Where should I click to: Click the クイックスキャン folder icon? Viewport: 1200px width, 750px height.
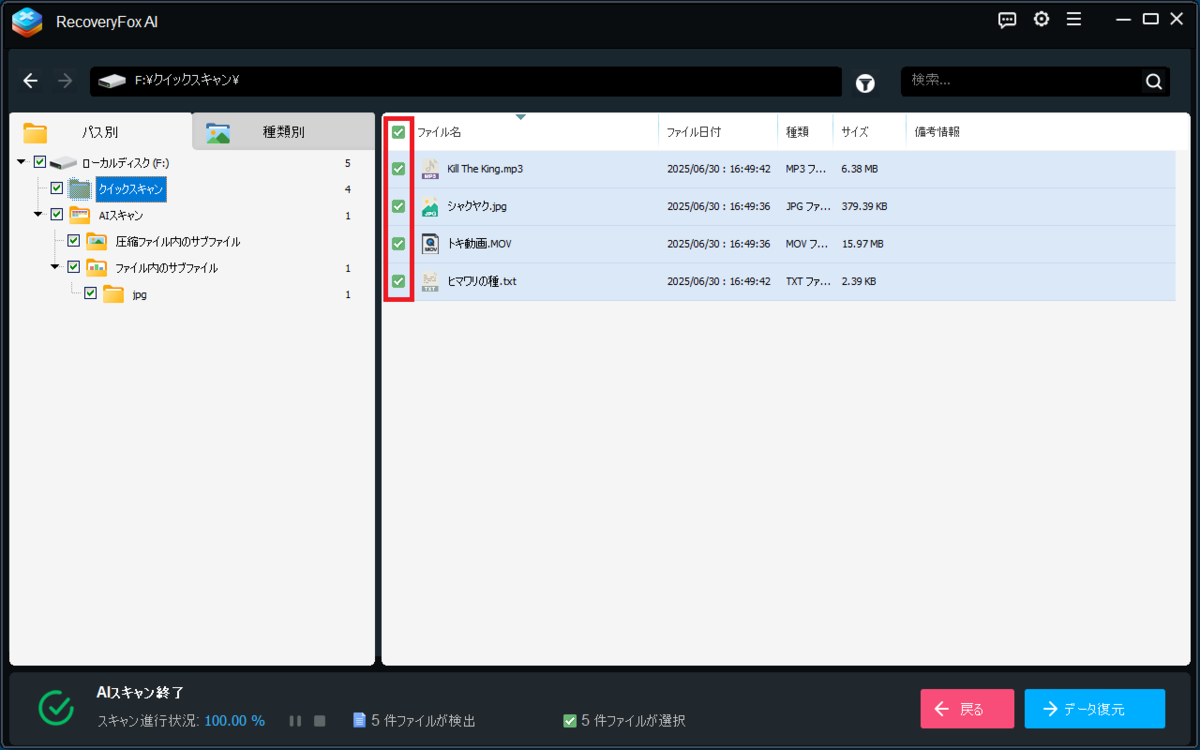pos(80,188)
